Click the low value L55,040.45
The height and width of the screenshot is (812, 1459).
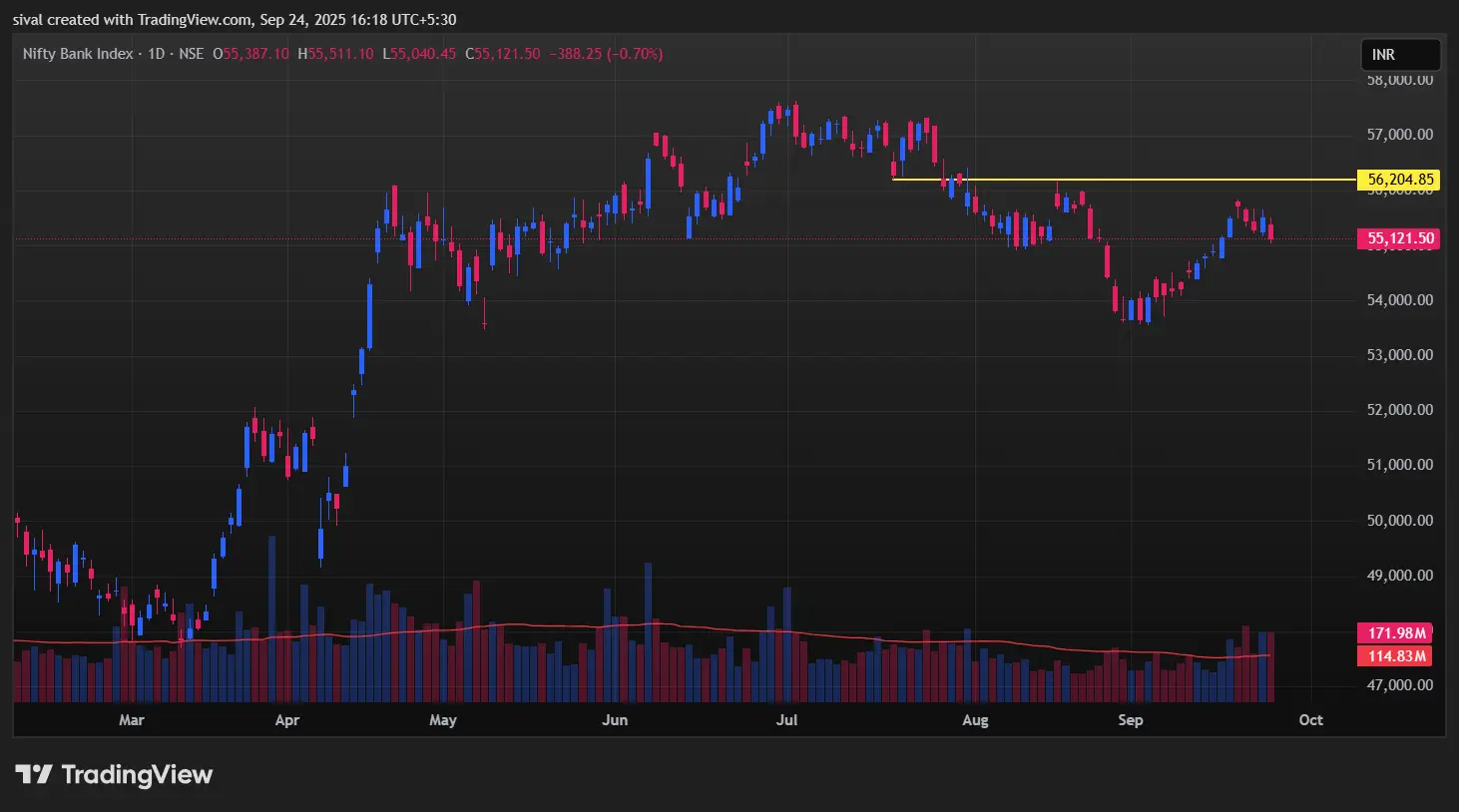tap(420, 54)
